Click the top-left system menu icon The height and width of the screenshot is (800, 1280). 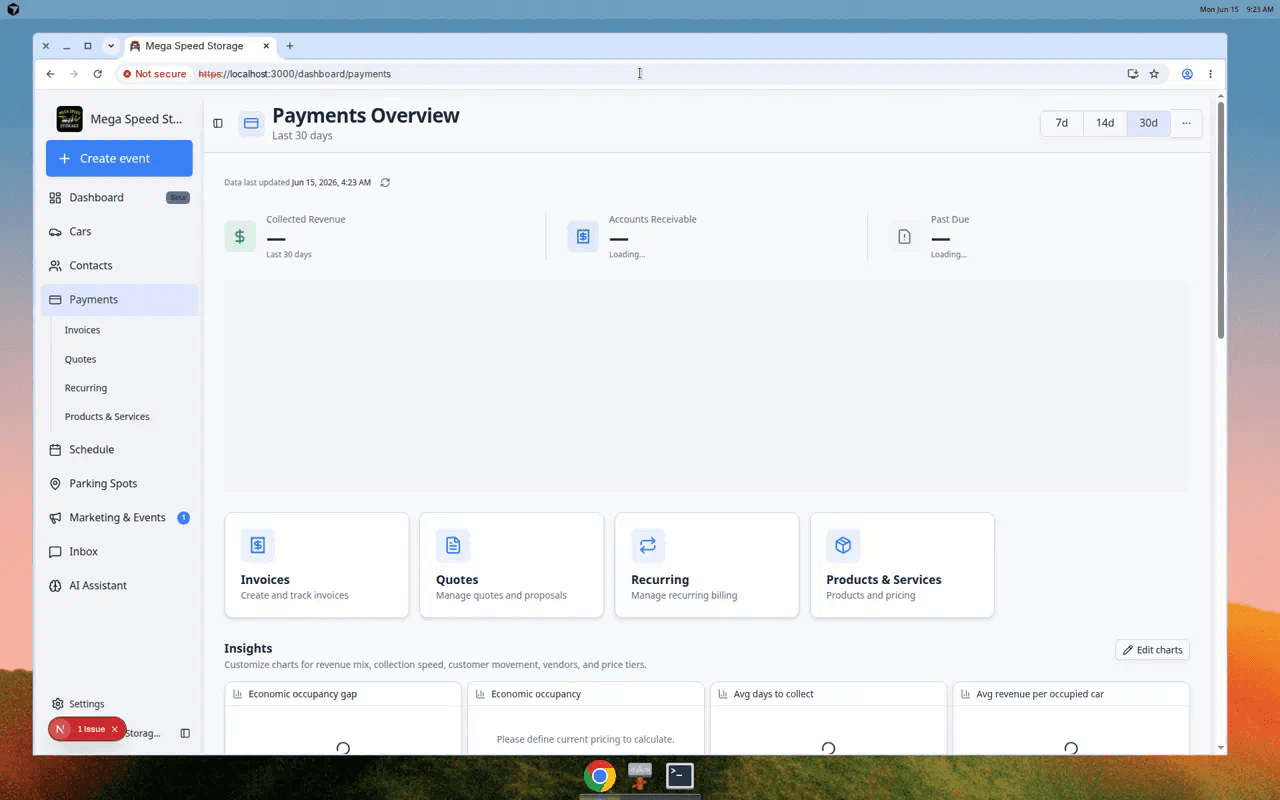(13, 9)
